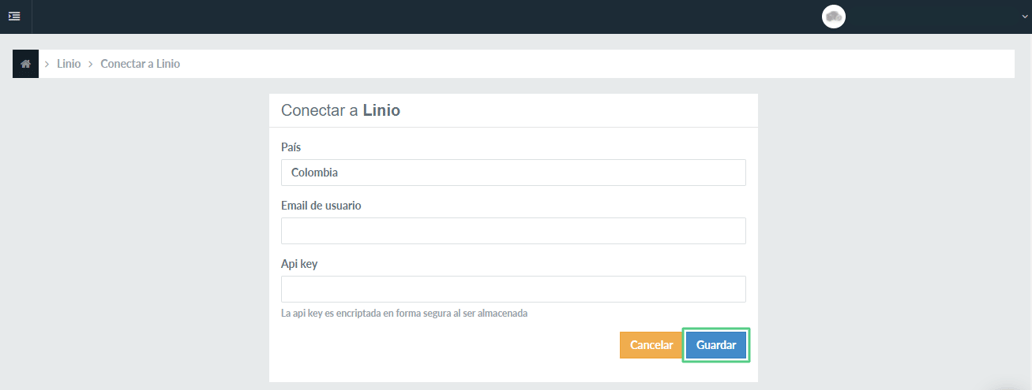
Task: Focus the Api key field
Action: click(x=513, y=289)
